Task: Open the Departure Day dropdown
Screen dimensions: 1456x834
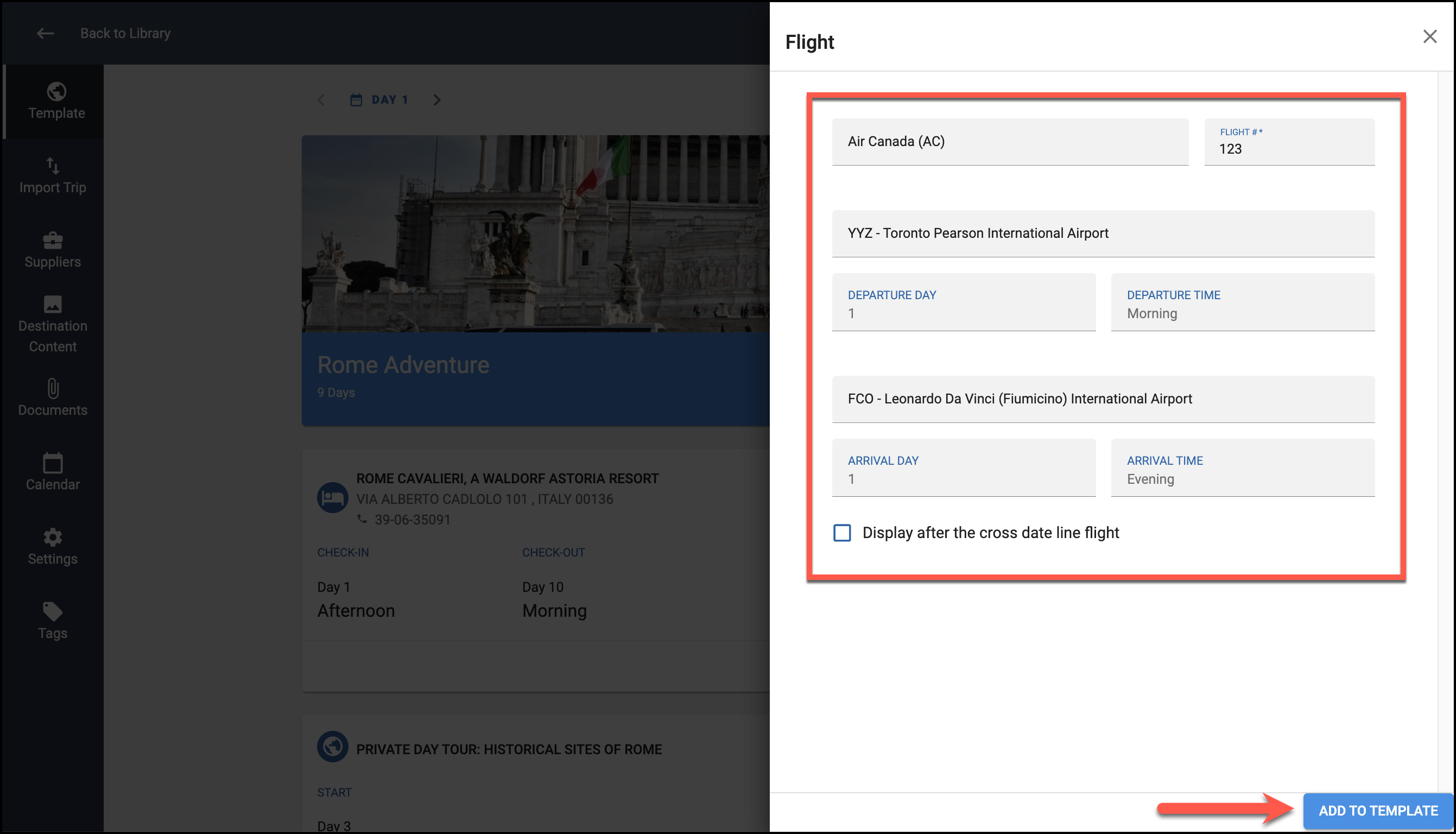Action: click(964, 302)
